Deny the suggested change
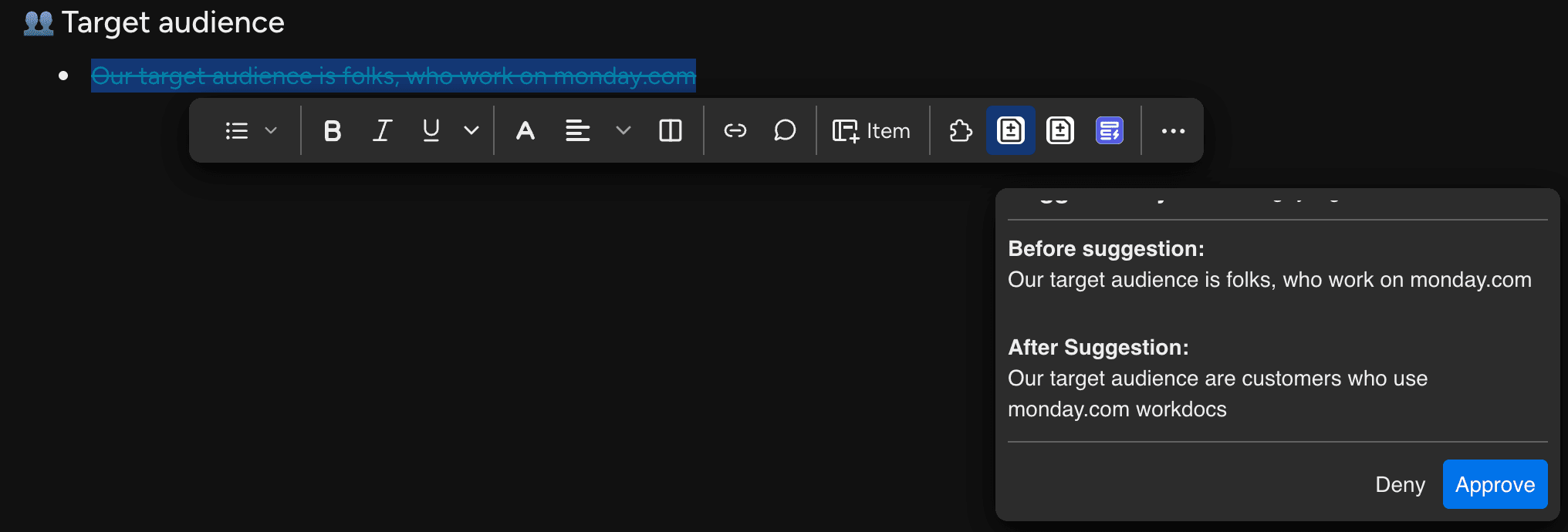This screenshot has width=1568, height=532. click(x=1400, y=484)
